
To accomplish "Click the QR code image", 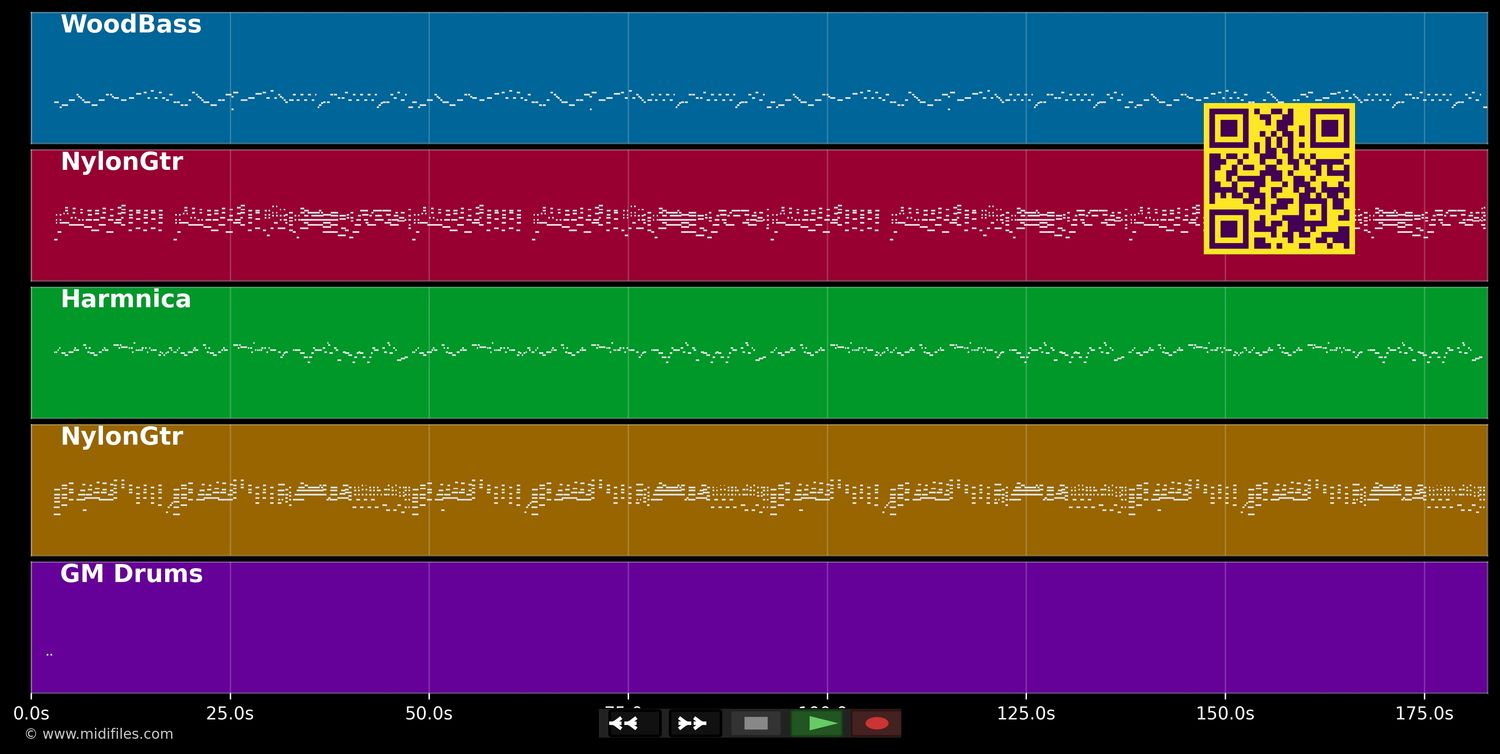I will coord(1279,179).
